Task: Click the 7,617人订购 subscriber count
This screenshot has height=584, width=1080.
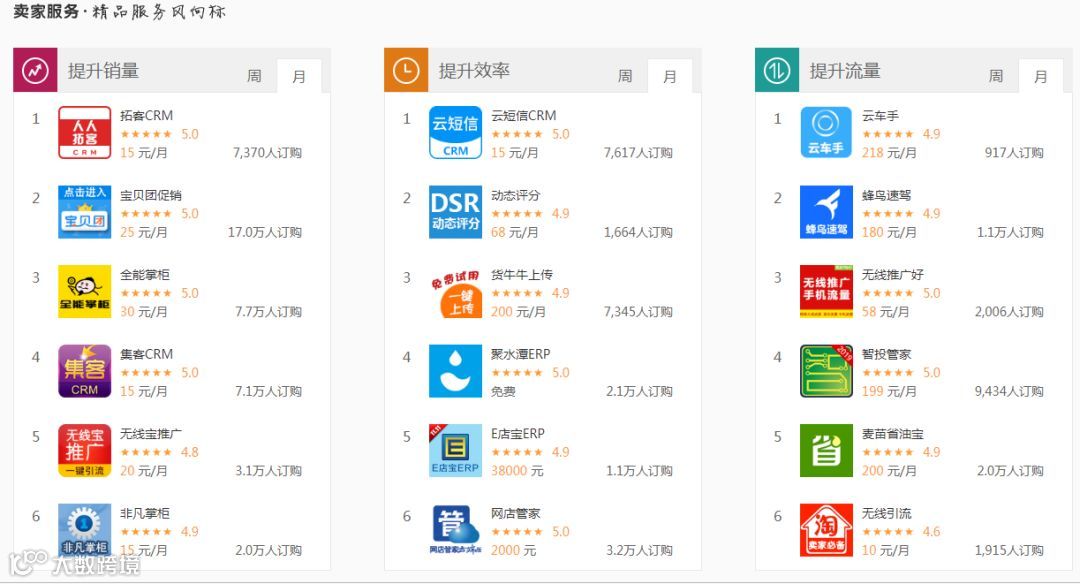Action: [638, 153]
